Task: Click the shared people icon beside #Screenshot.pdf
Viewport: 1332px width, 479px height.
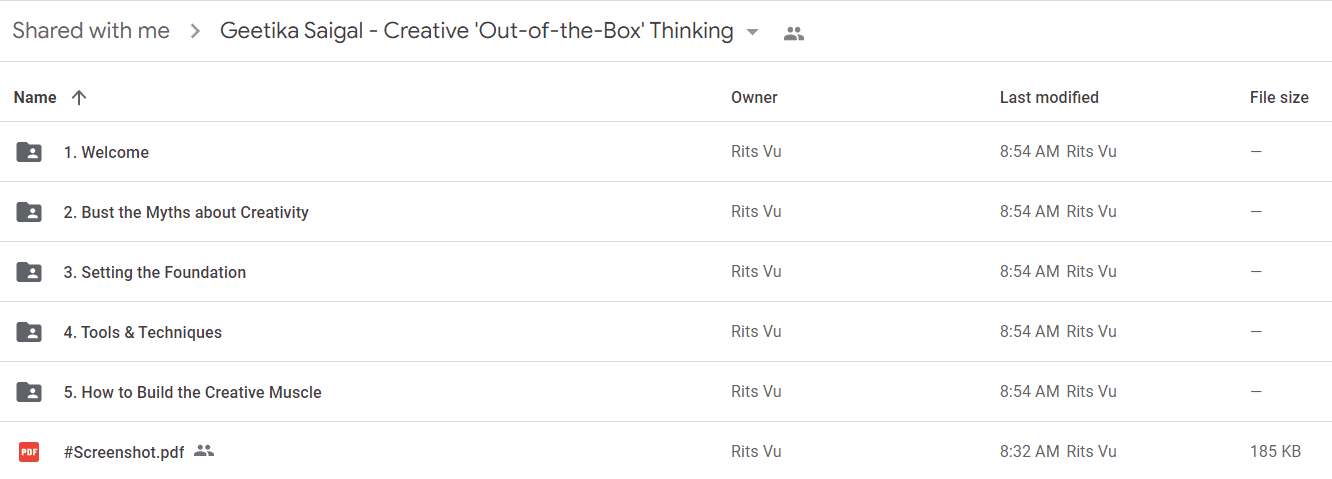Action: click(x=204, y=451)
